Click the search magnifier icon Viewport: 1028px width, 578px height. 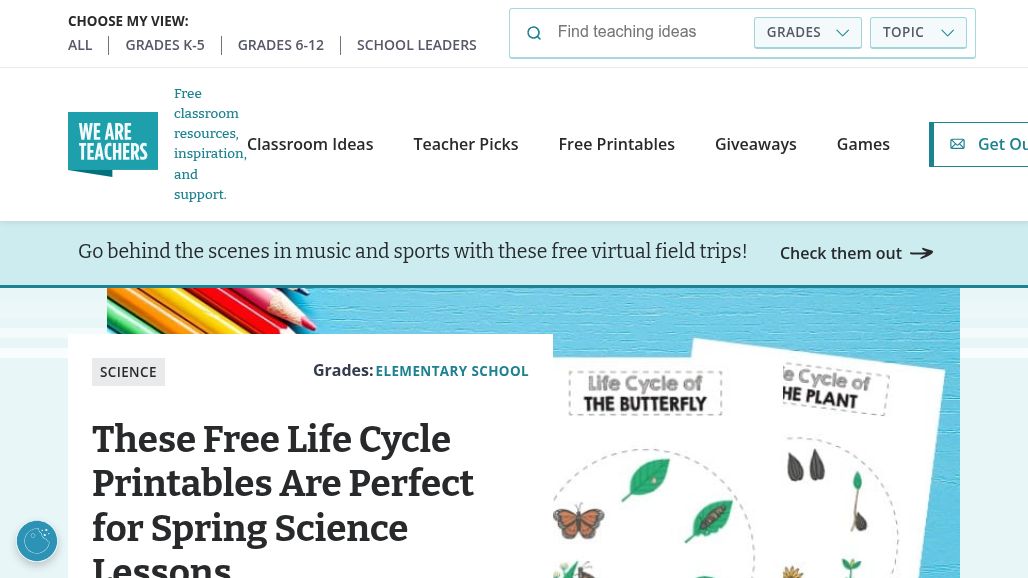point(534,33)
